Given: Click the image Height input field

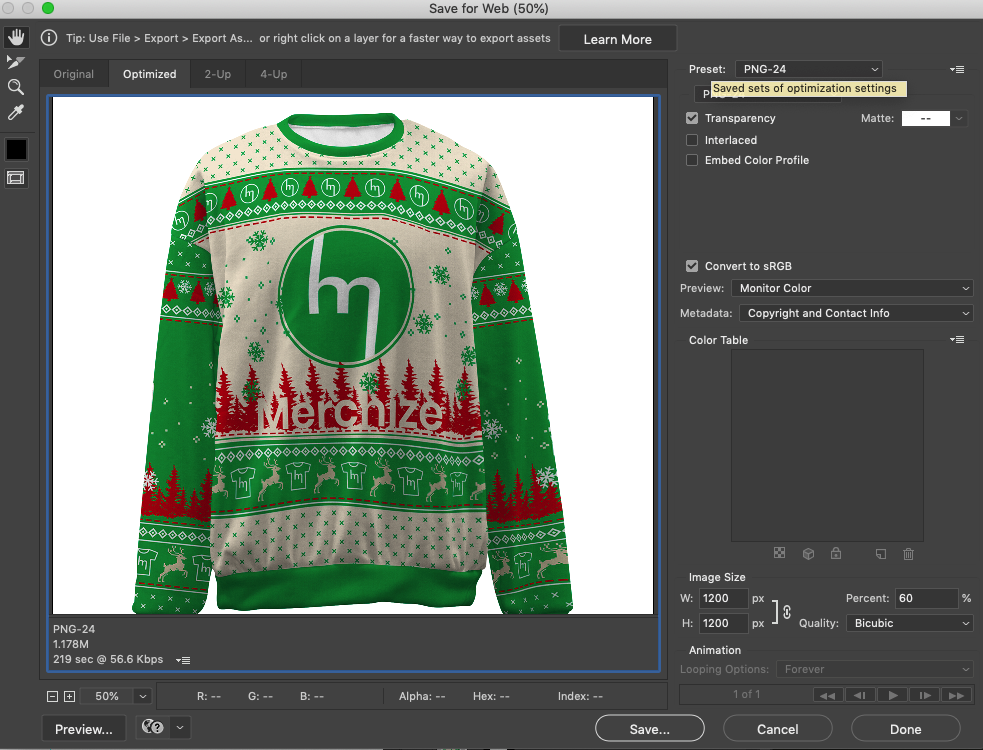Looking at the screenshot, I should pos(723,623).
